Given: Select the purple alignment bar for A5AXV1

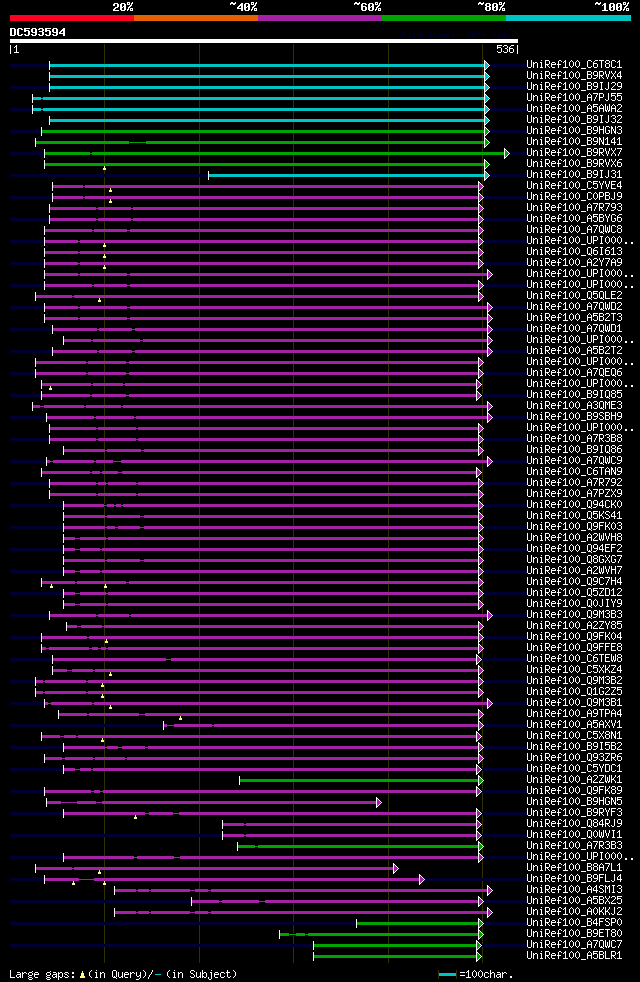Looking at the screenshot, I should point(323,726).
